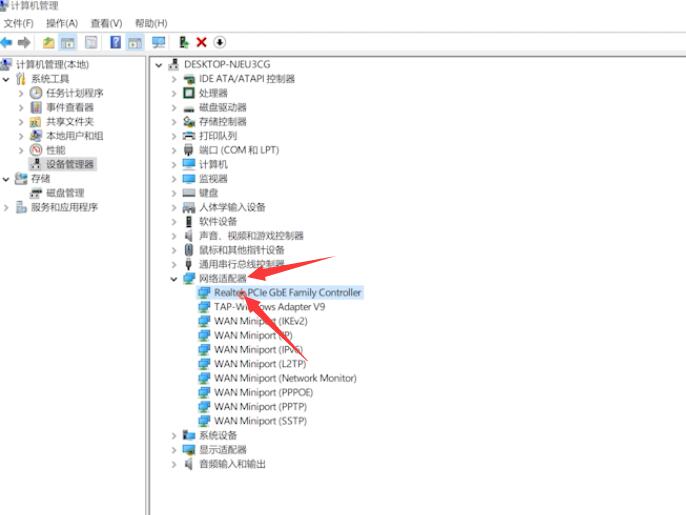Screen dimensions: 686x515
Task: Click the red X uninstall device icon
Action: [x=201, y=42]
